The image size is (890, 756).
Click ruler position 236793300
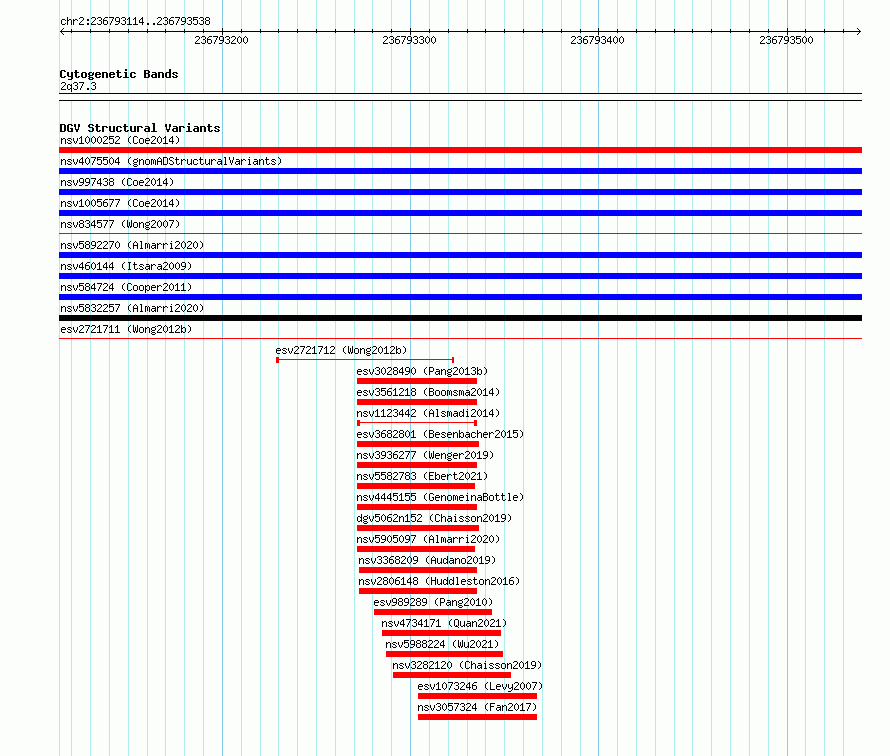[409, 40]
